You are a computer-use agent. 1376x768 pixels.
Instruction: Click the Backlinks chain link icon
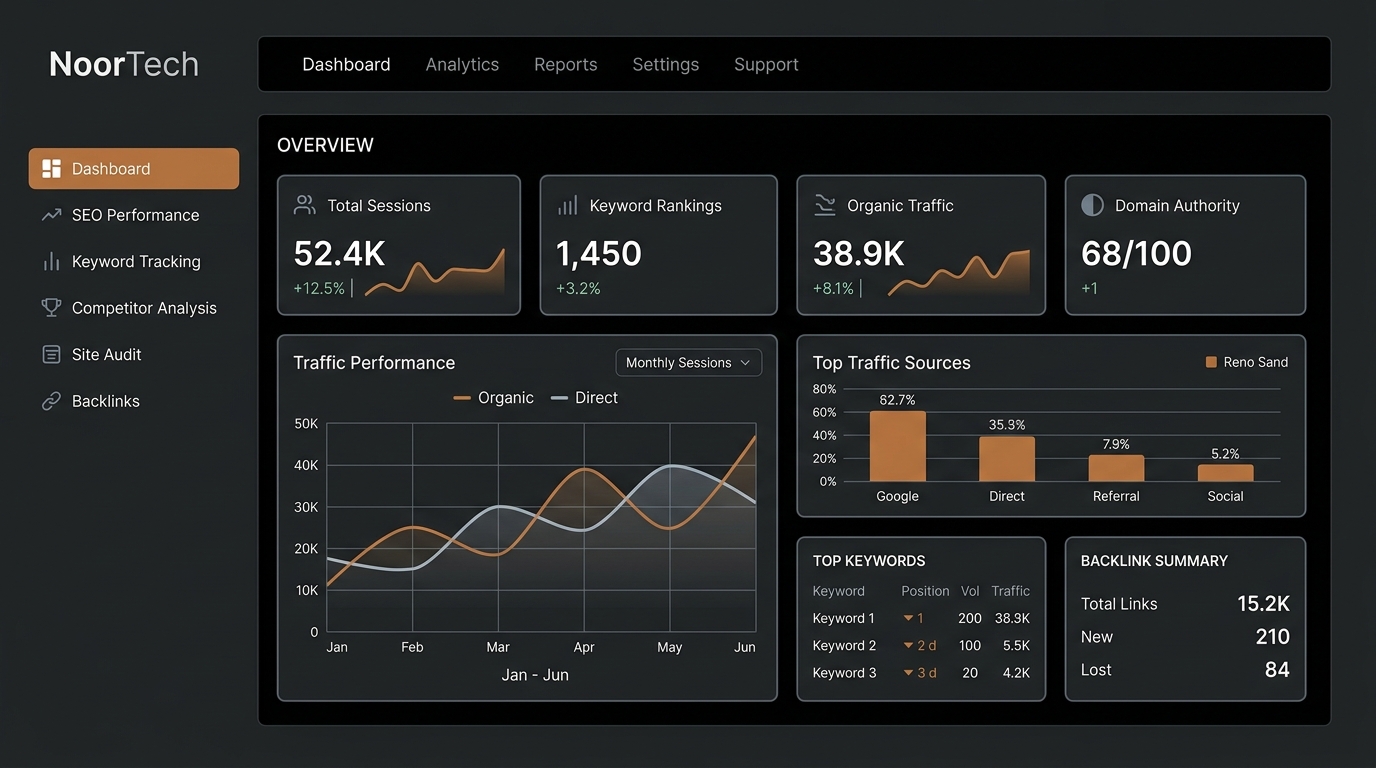pos(51,401)
